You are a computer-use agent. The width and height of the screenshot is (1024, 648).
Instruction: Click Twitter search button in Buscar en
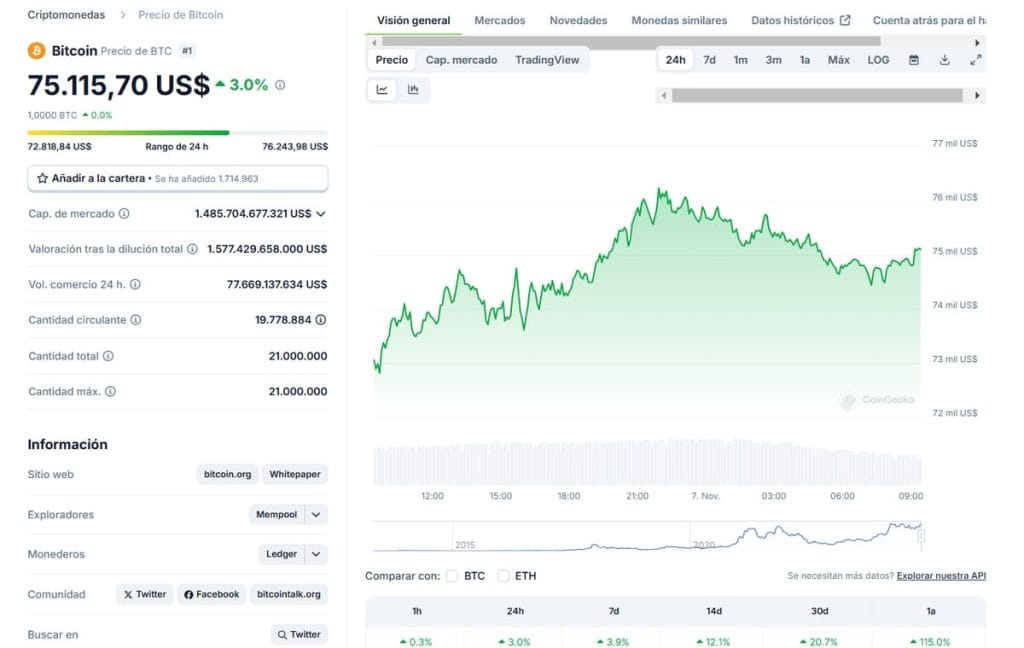(x=299, y=634)
